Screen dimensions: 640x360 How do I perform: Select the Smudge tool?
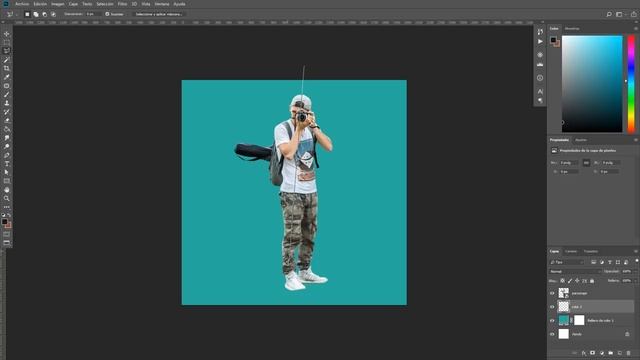pyautogui.click(x=7, y=138)
